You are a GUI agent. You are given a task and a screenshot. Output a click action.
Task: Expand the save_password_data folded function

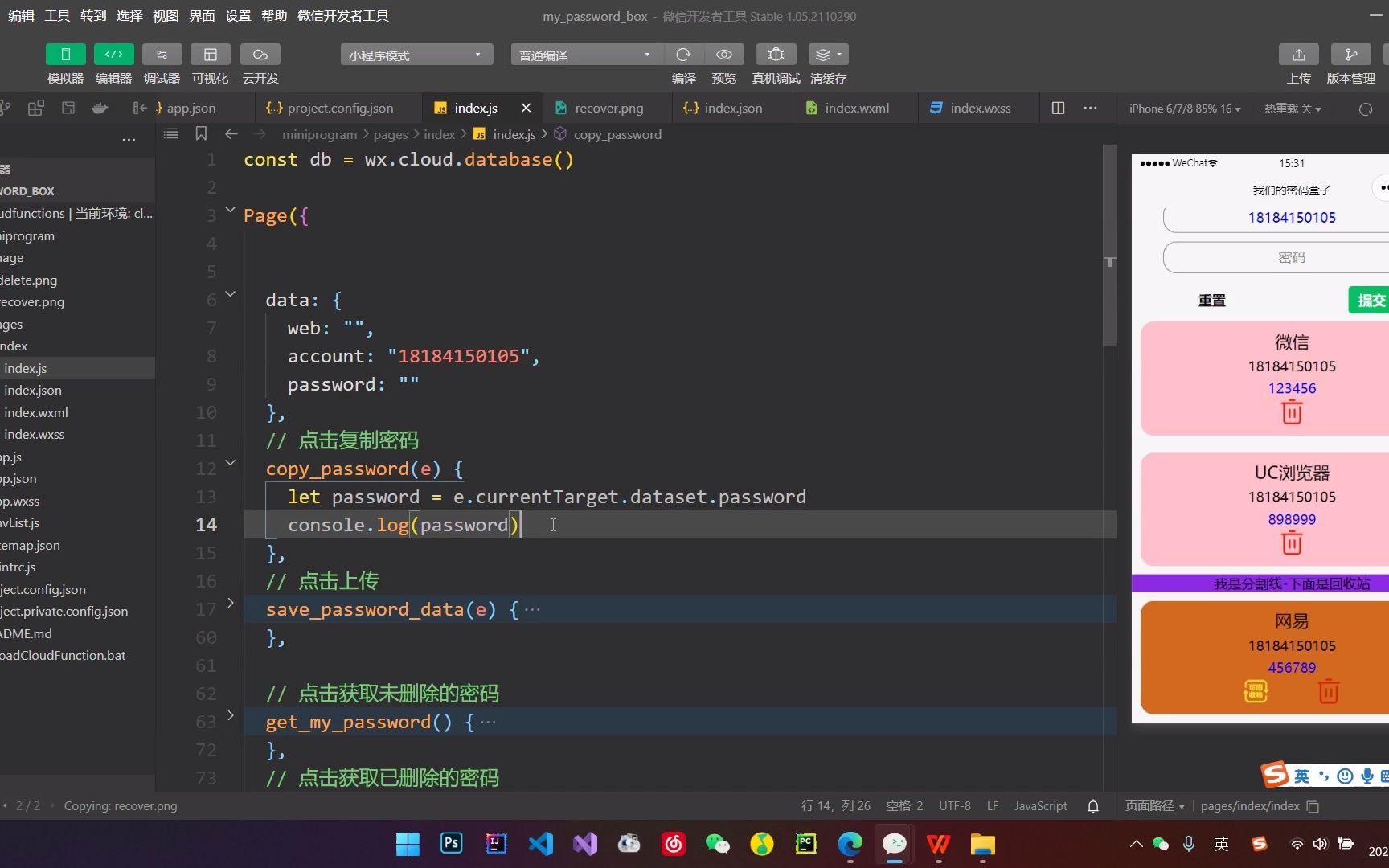231,603
